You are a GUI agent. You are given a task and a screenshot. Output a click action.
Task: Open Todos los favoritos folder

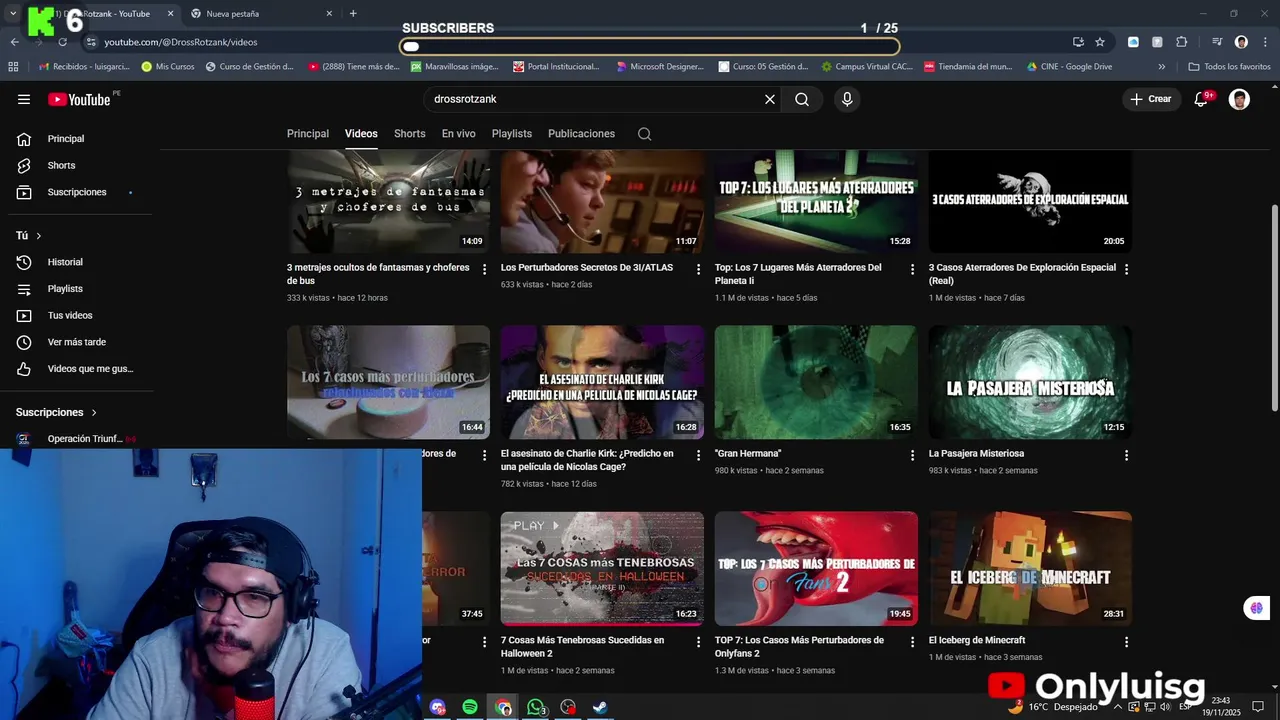tap(1229, 67)
